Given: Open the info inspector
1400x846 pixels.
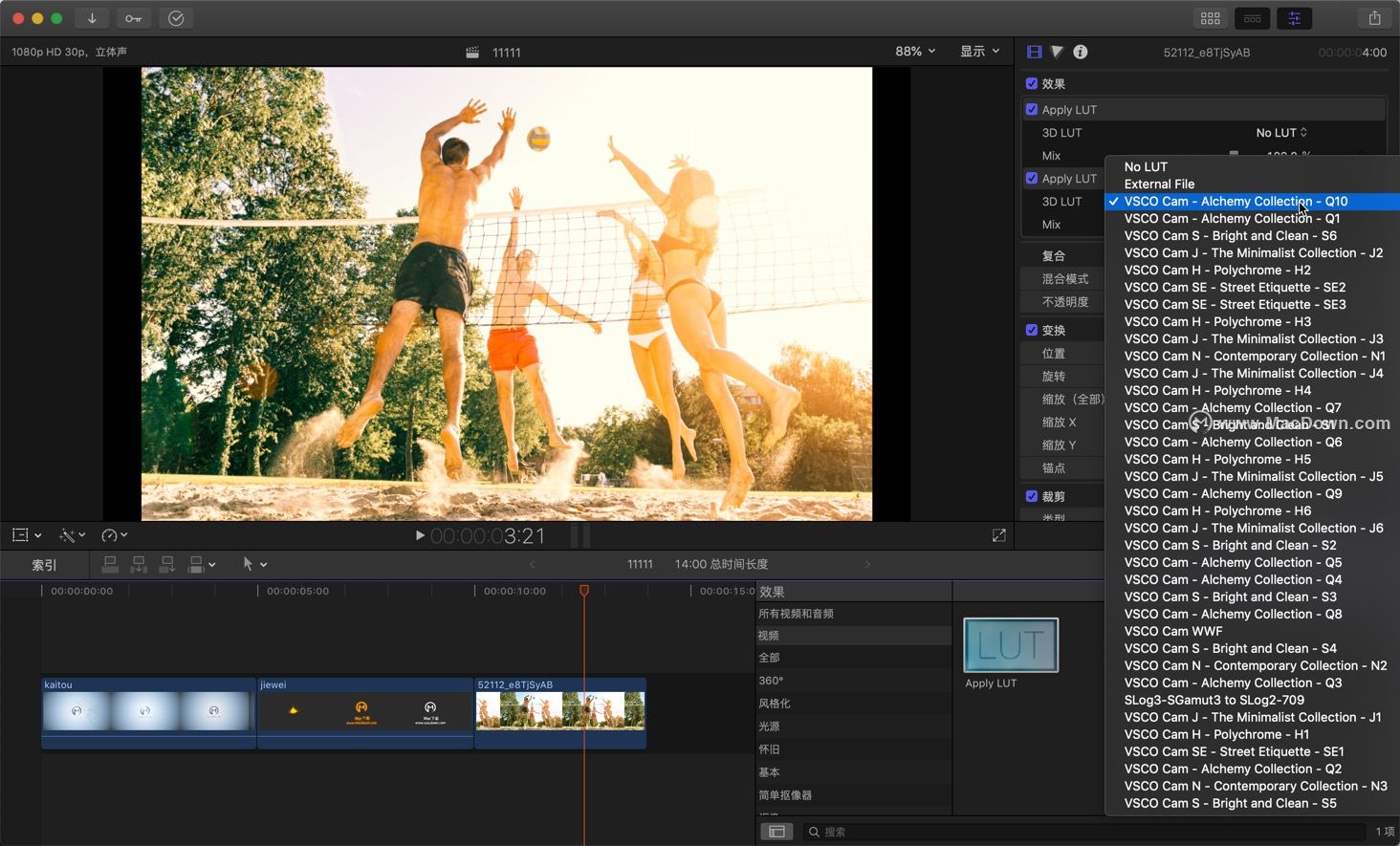Looking at the screenshot, I should coord(1080,52).
